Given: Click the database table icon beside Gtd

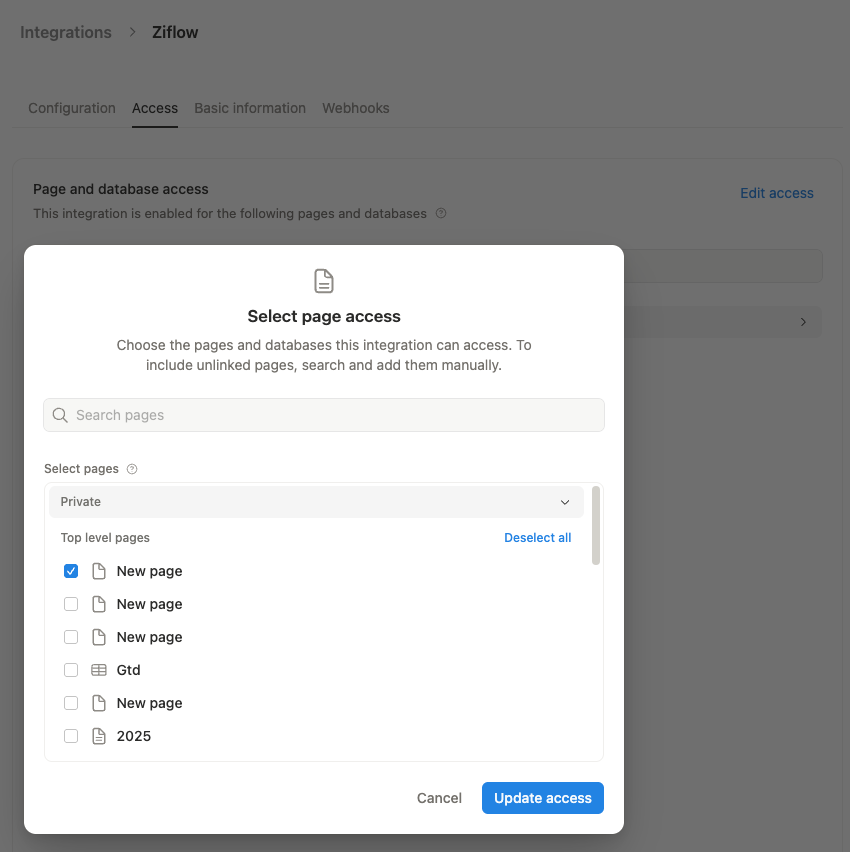Looking at the screenshot, I should 97,669.
